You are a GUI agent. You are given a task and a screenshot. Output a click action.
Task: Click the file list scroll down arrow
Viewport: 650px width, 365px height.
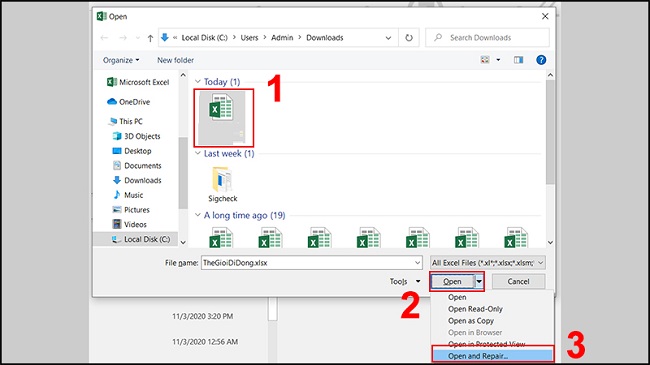[x=550, y=243]
